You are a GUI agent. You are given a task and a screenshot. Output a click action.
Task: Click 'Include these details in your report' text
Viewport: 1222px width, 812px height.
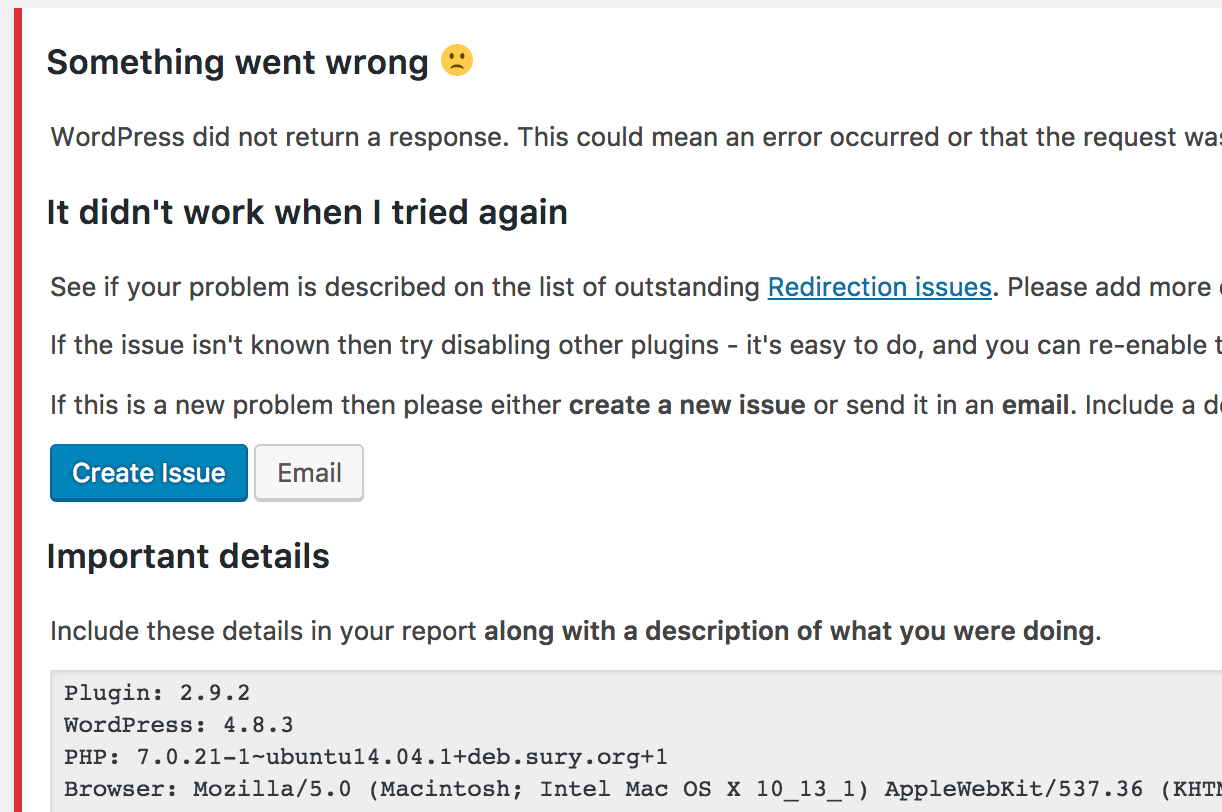[264, 631]
